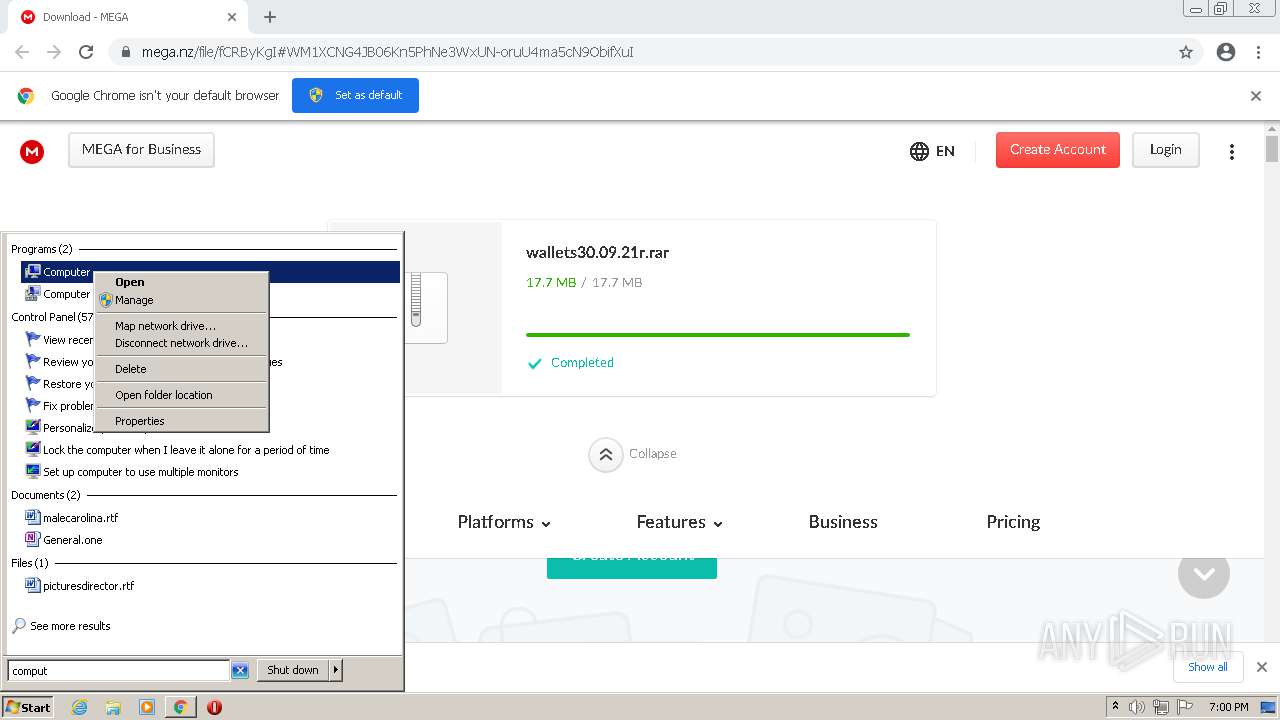Click the scroll-down circular arrow button
This screenshot has width=1280, height=720.
(x=1204, y=573)
